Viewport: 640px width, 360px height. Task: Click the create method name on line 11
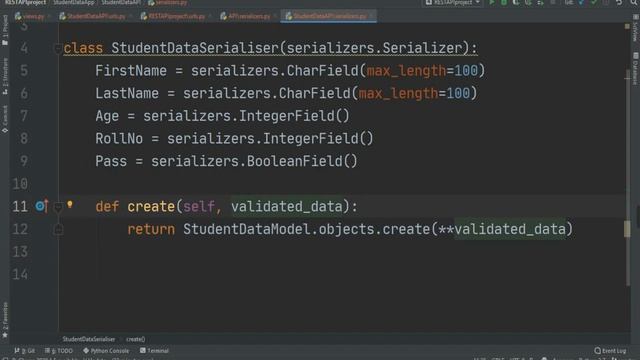click(151, 207)
